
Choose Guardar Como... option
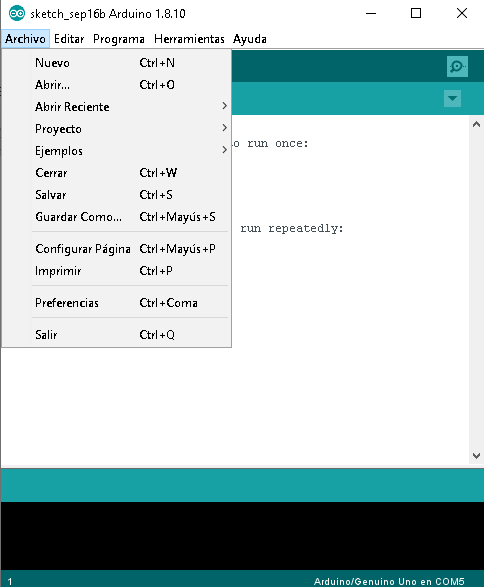116,217
